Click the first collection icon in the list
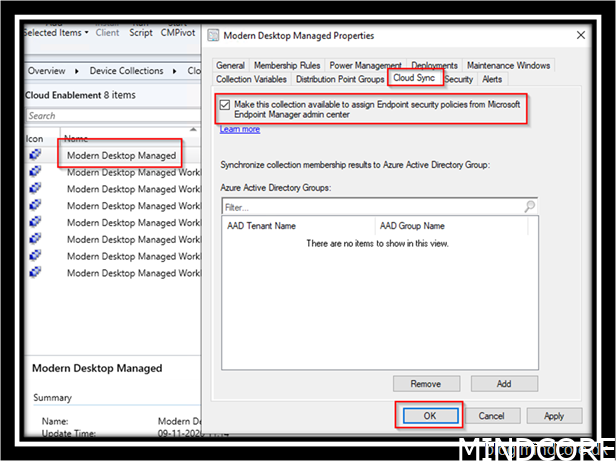 coord(35,155)
